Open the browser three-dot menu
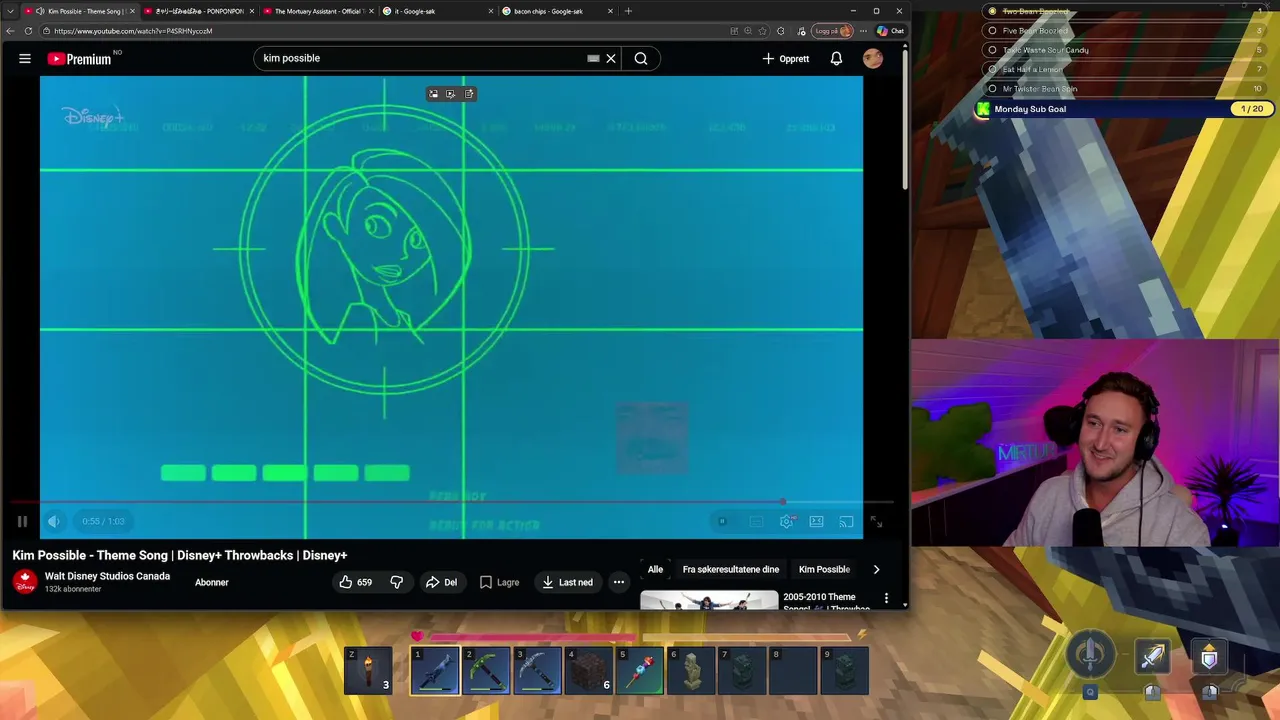 (863, 31)
